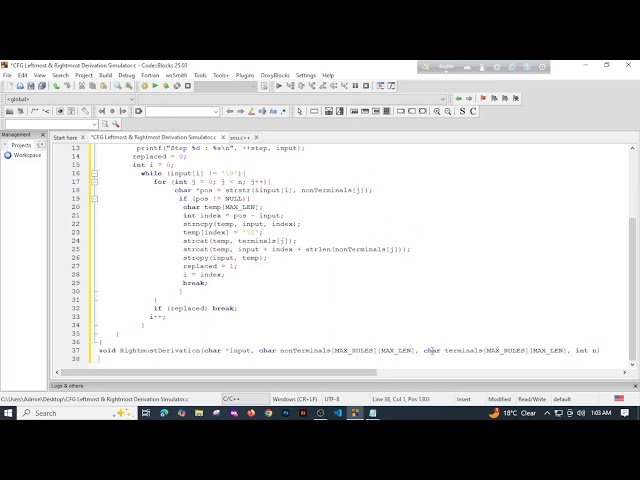Rebuild the project icon
The width and height of the screenshot is (640, 480).
[x=177, y=86]
